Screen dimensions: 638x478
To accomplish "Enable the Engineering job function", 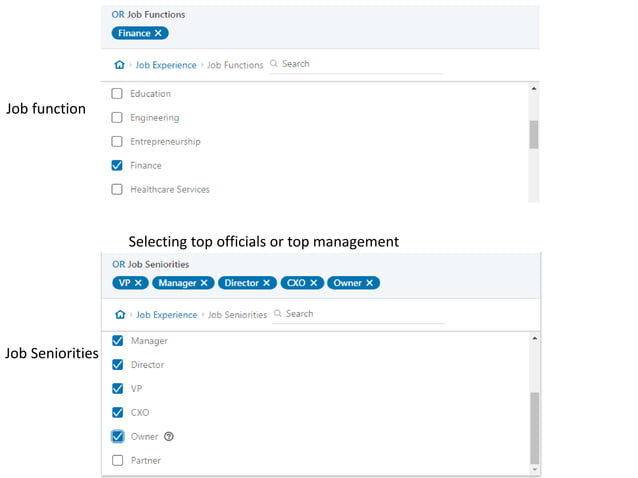I will tap(117, 118).
